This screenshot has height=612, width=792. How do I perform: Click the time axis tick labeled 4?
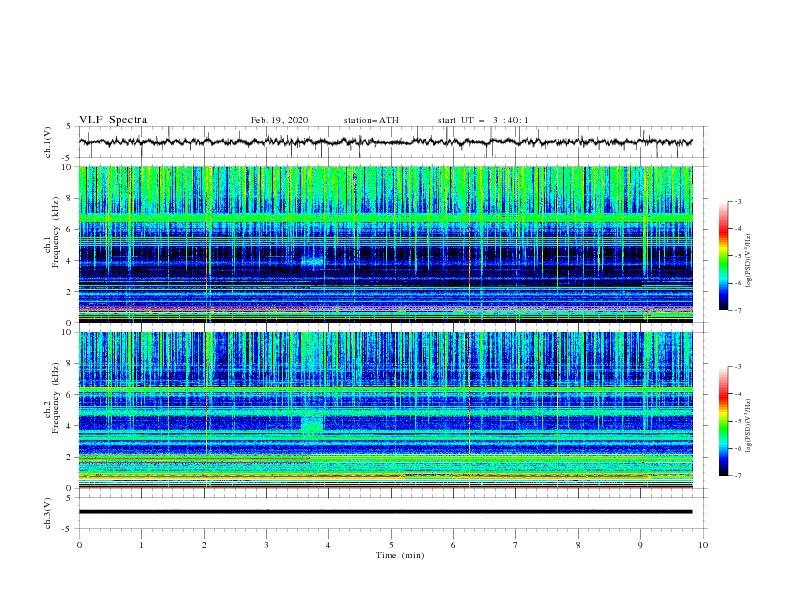click(x=328, y=545)
